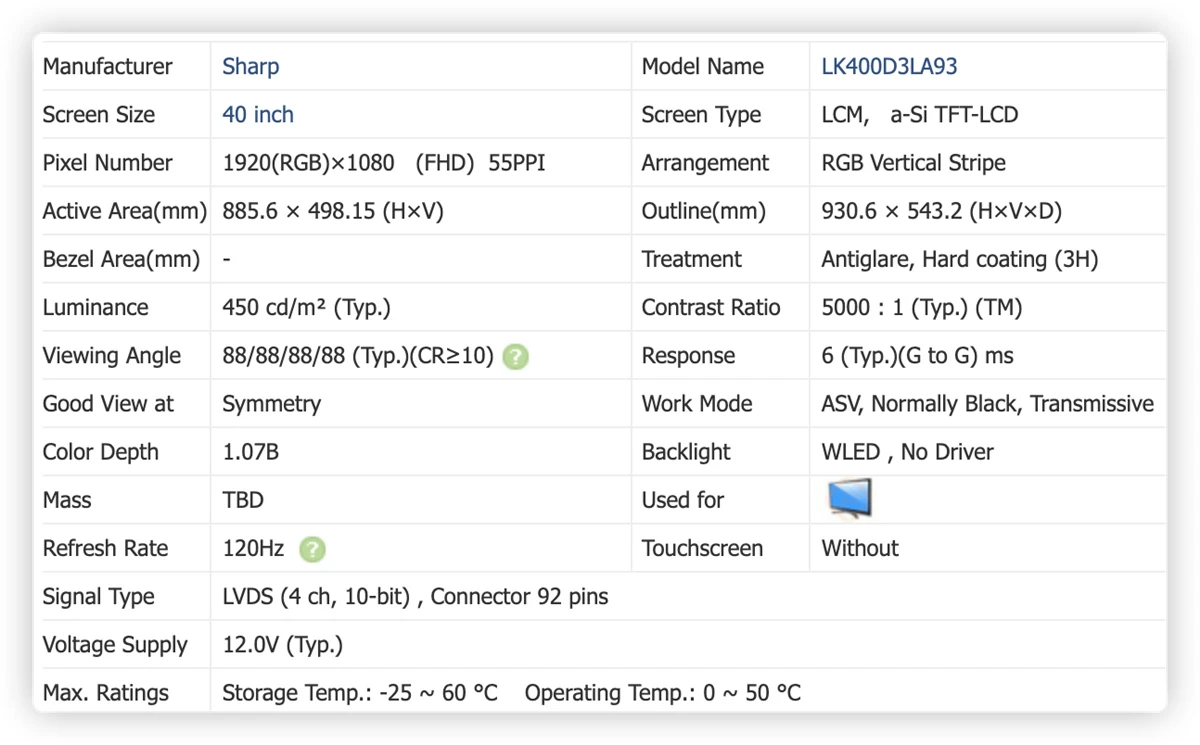Open the 40 inch screen size link
1200x745 pixels.
click(258, 115)
